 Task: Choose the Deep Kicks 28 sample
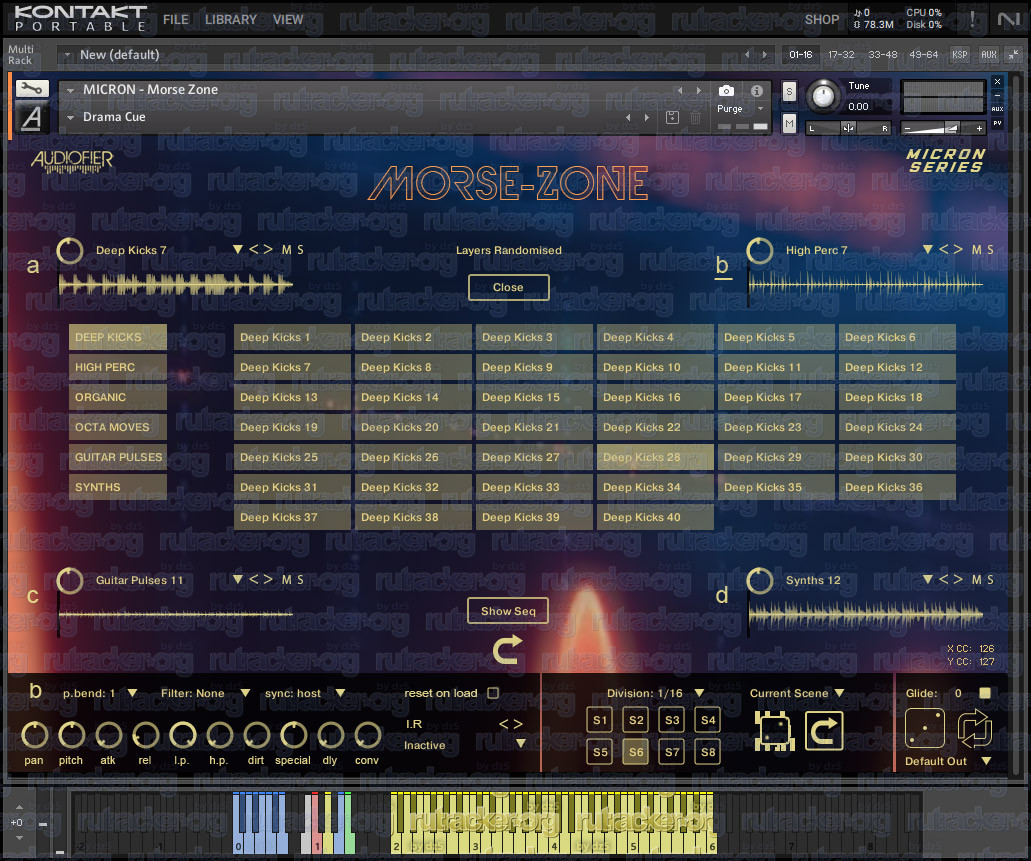(655, 457)
